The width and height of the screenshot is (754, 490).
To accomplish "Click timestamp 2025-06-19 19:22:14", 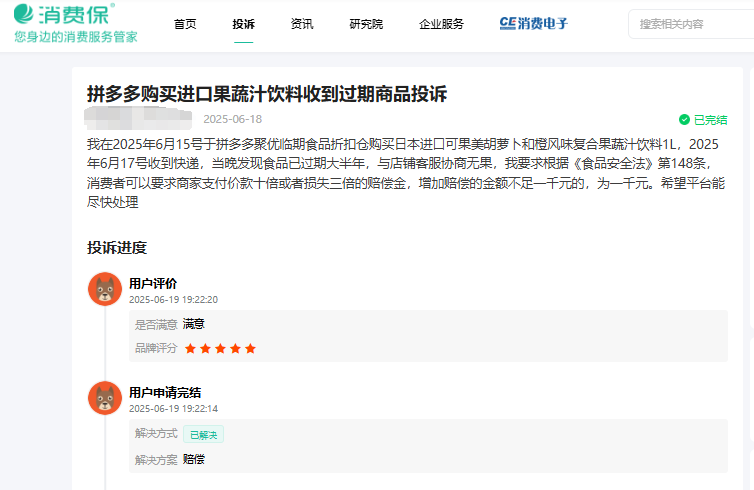I will coord(173,409).
